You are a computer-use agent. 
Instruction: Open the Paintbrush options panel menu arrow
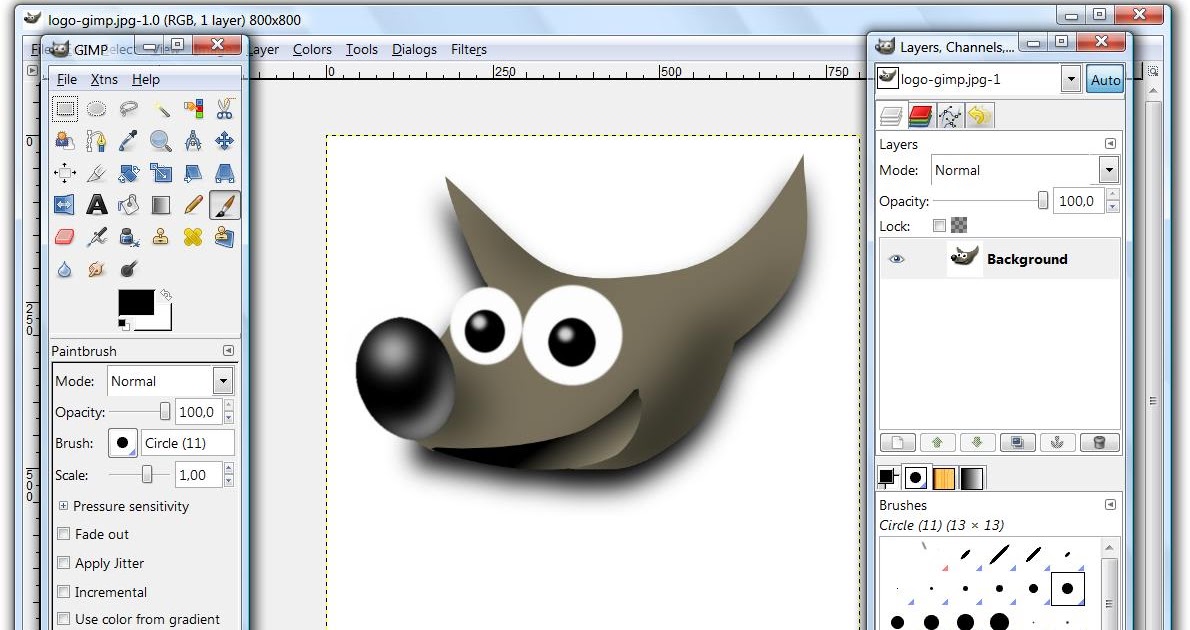click(x=228, y=351)
